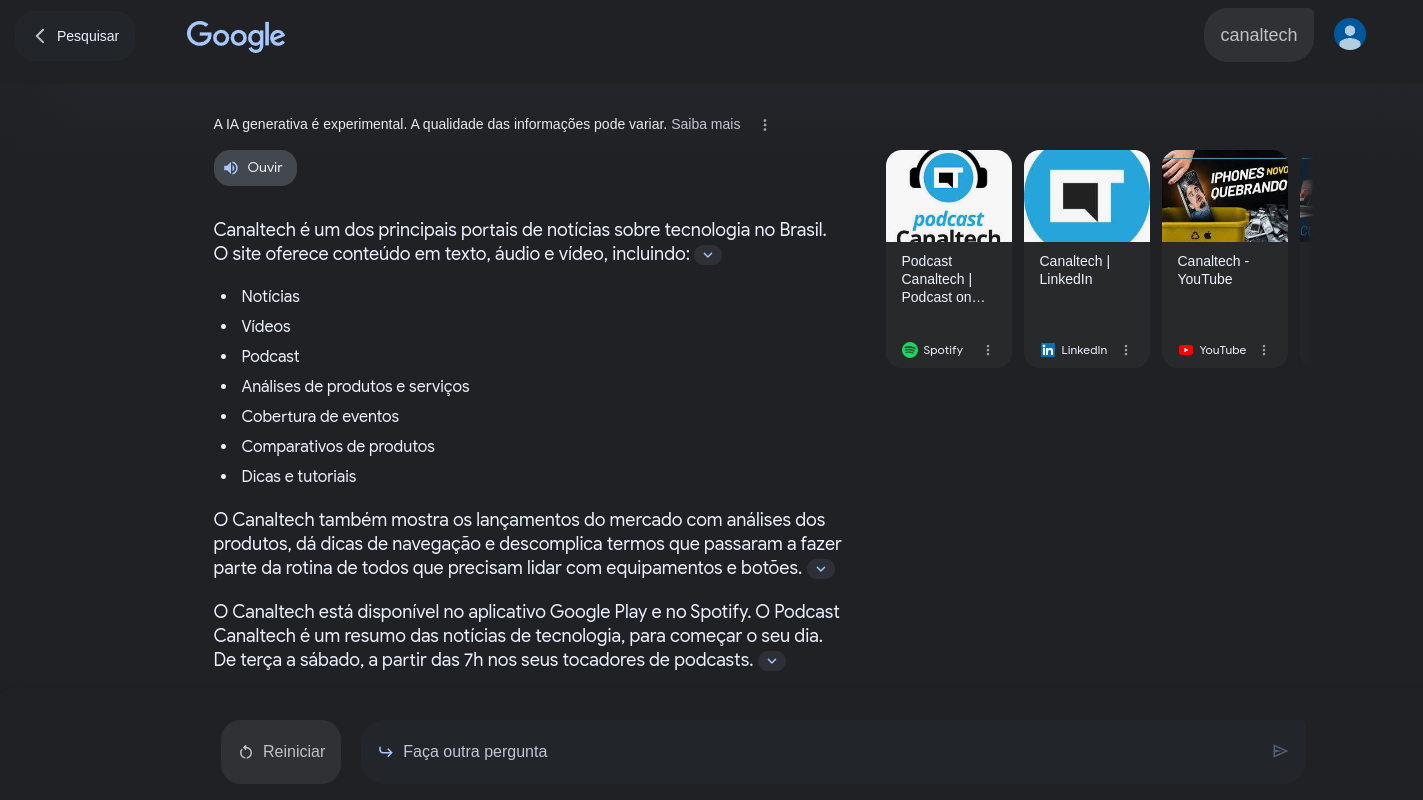This screenshot has width=1423, height=800.
Task: Open the three-dot menu beside Saiba mais
Action: coord(765,125)
